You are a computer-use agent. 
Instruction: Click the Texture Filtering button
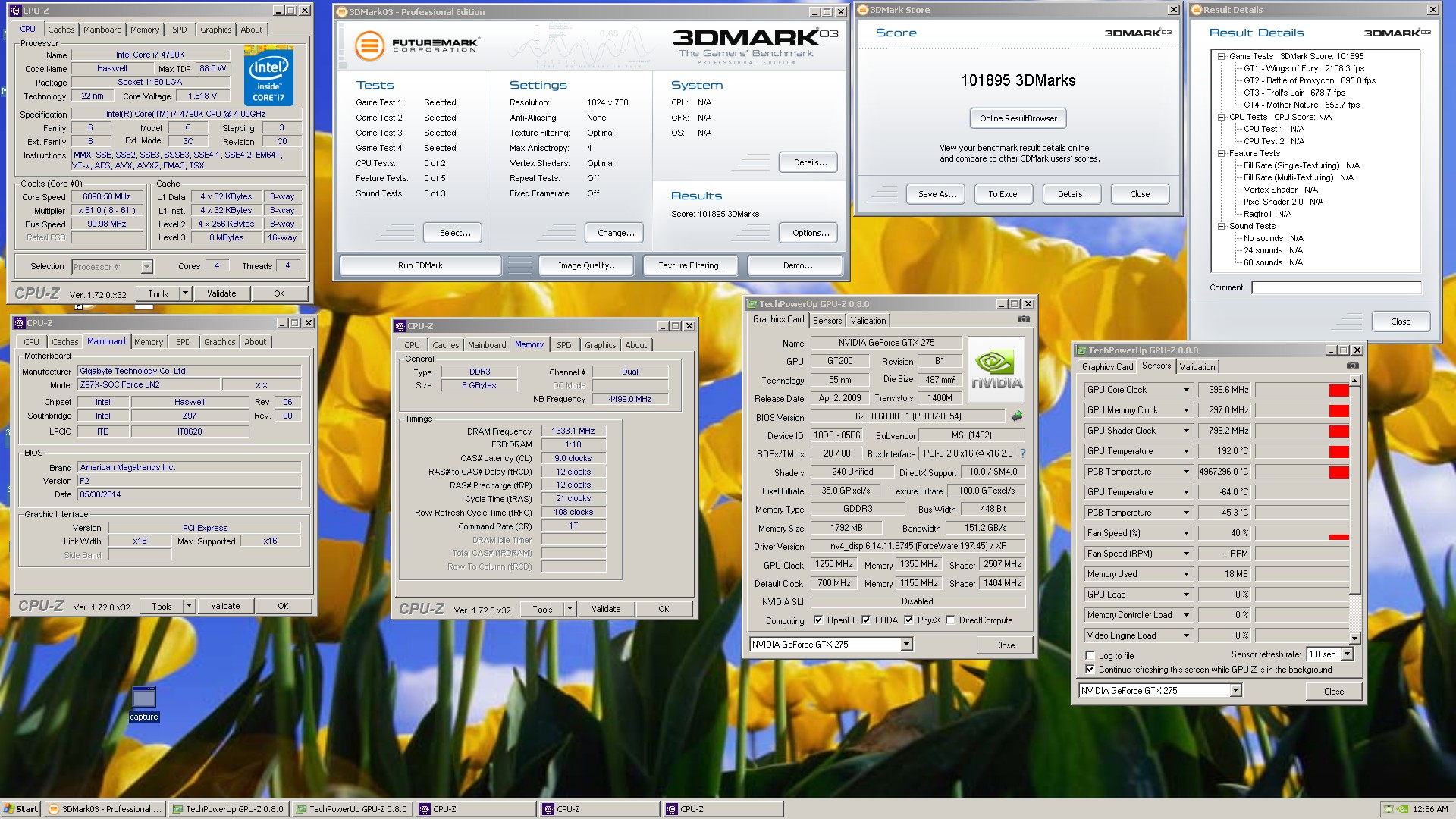pyautogui.click(x=692, y=265)
